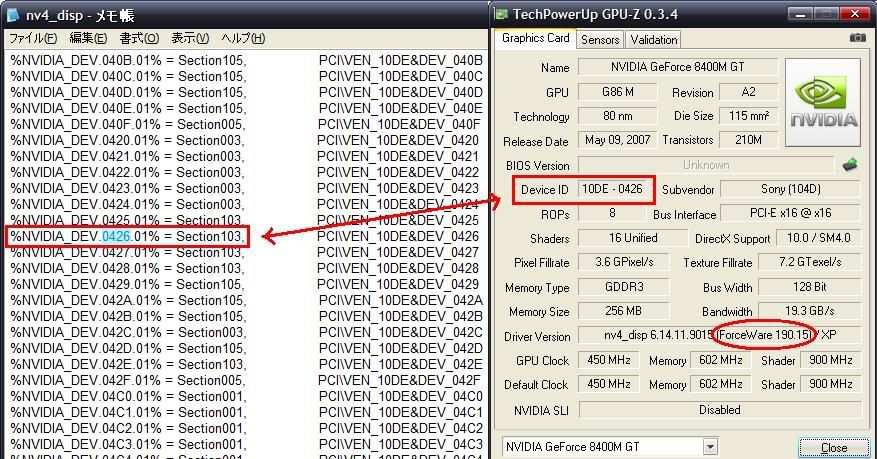Open the 編集(E) menu in Notepad
The height and width of the screenshot is (459, 877).
coord(88,39)
